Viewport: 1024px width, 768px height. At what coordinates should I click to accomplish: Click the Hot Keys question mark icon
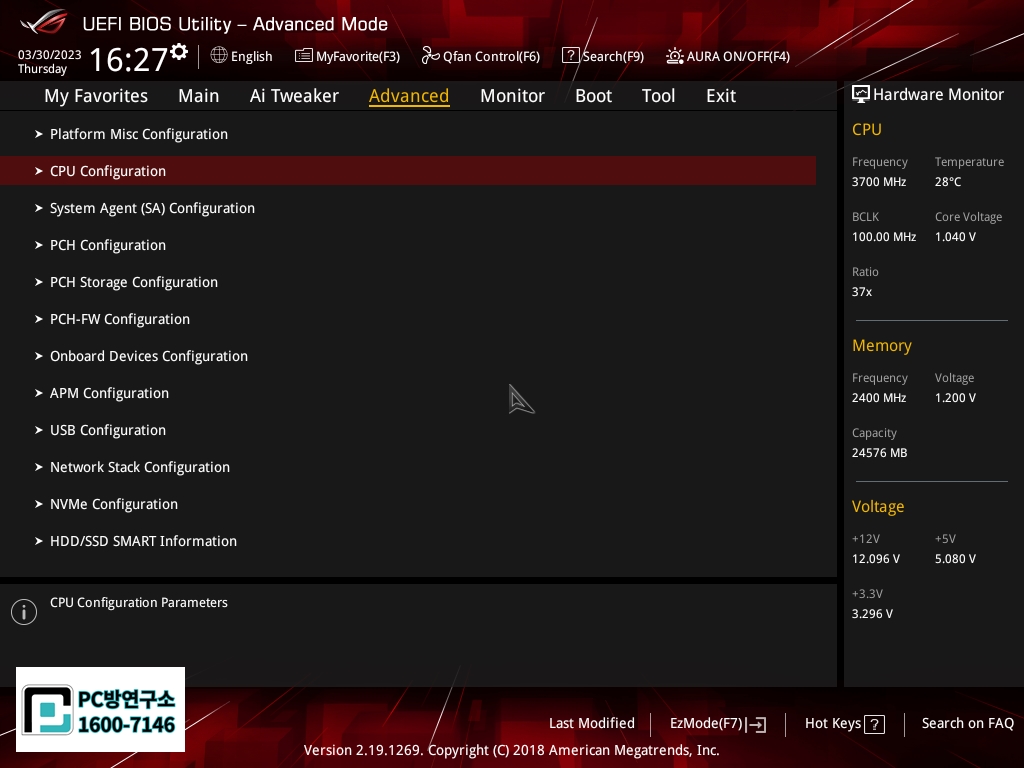874,724
